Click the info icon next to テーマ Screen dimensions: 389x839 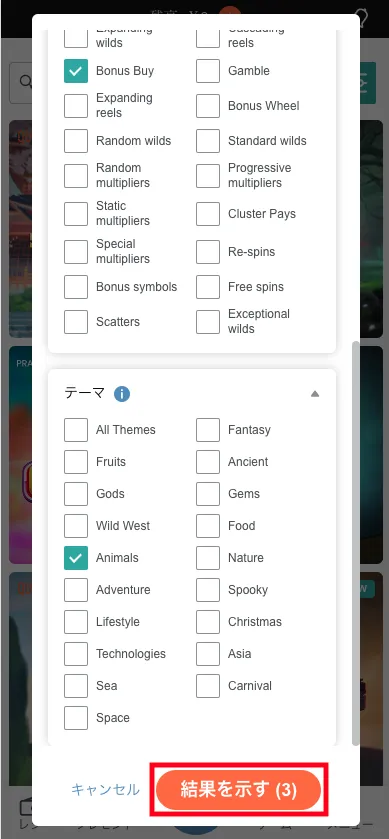[x=122, y=394]
